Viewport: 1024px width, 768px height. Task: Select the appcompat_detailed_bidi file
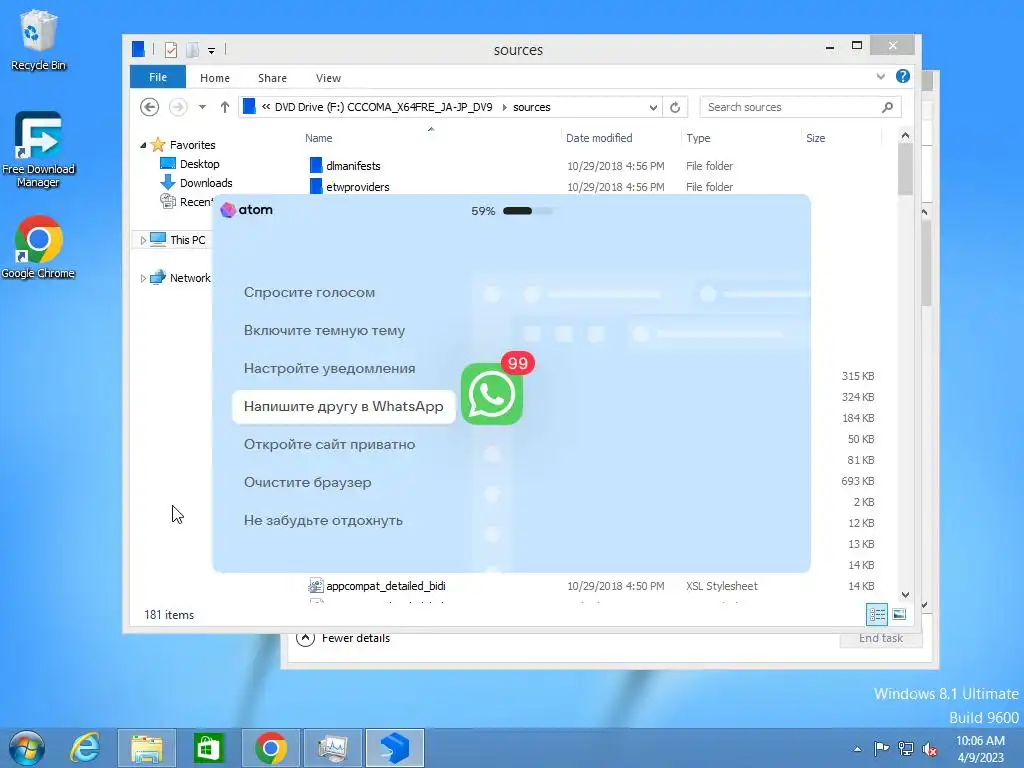(x=385, y=586)
